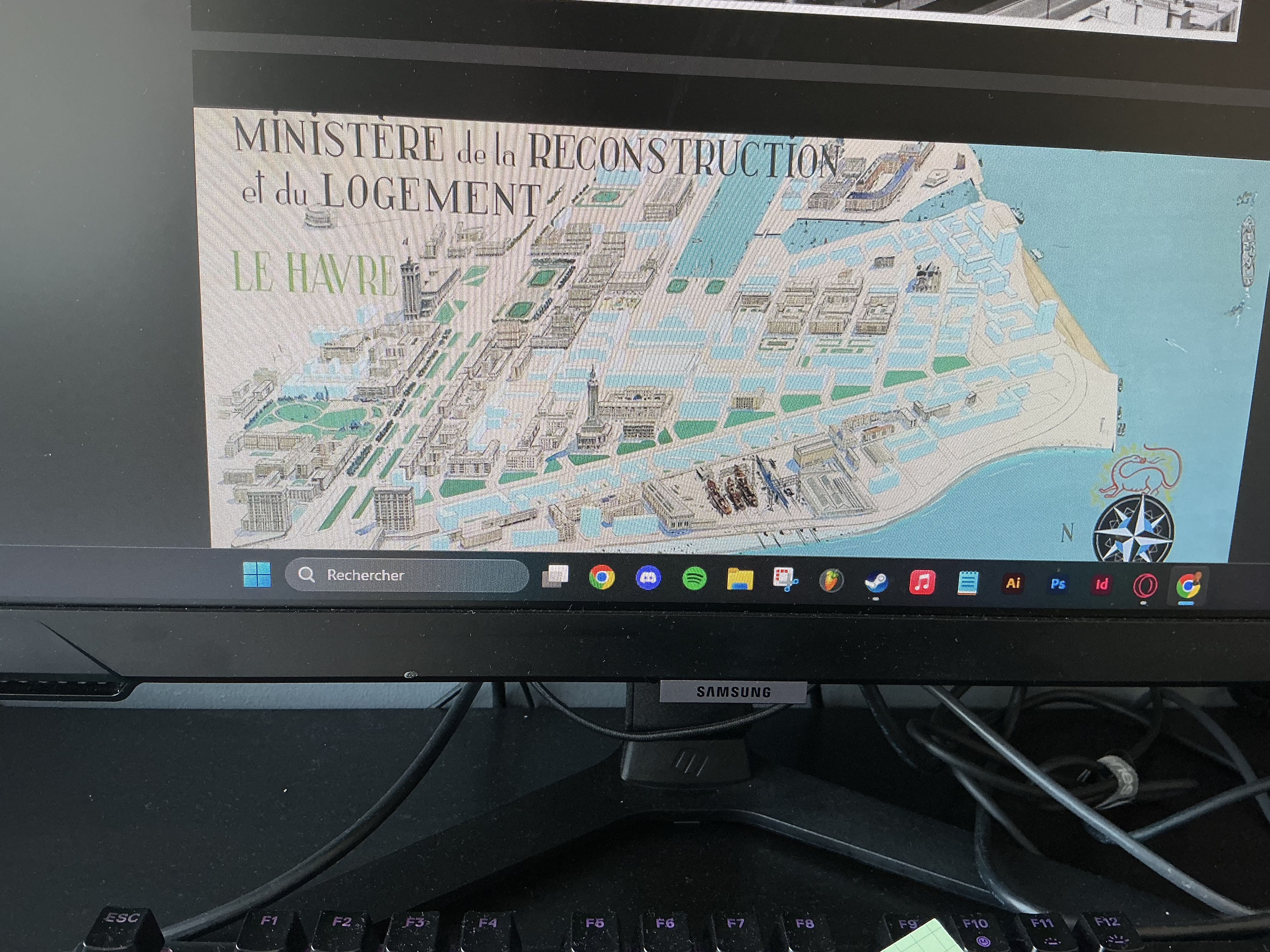Launch Adobe Illustrator

1013,583
